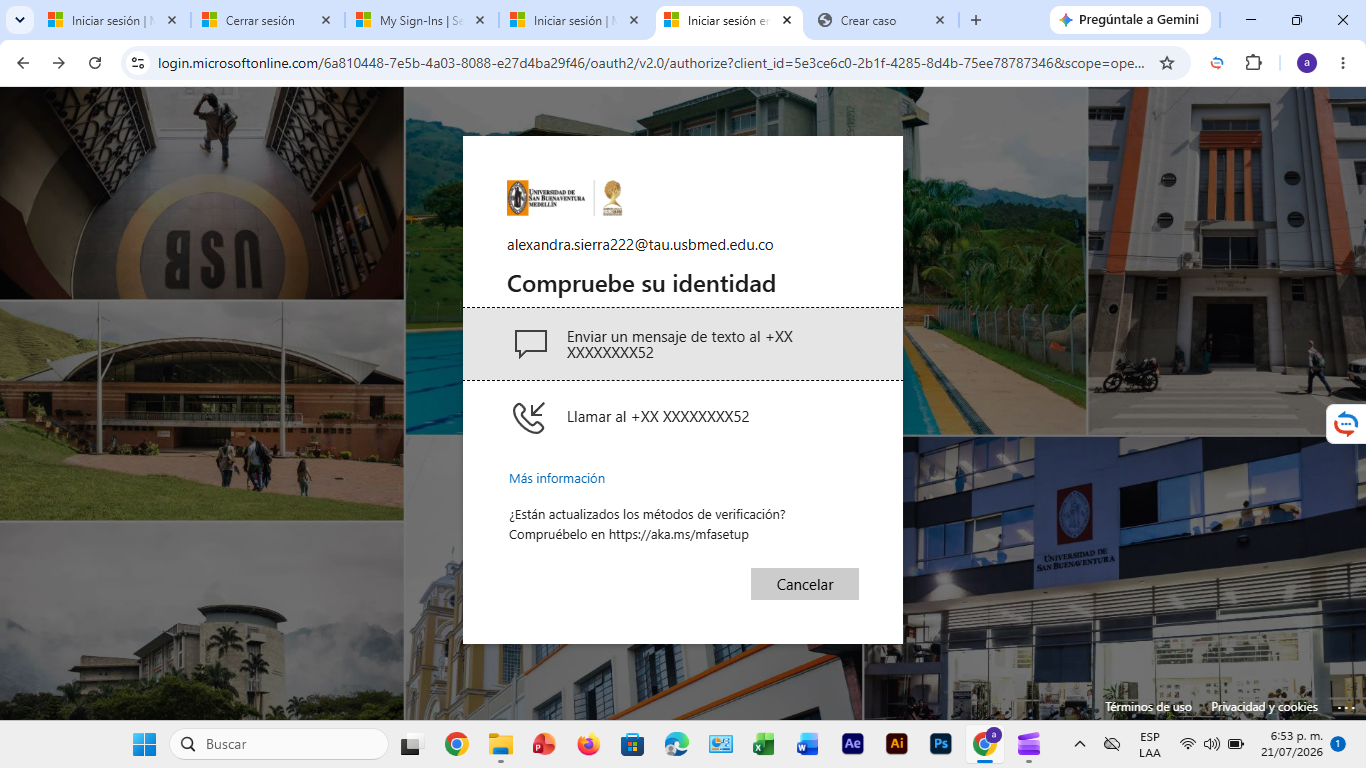Open the Chrome three-dot menu
Image resolution: width=1366 pixels, height=768 pixels.
click(1342, 63)
